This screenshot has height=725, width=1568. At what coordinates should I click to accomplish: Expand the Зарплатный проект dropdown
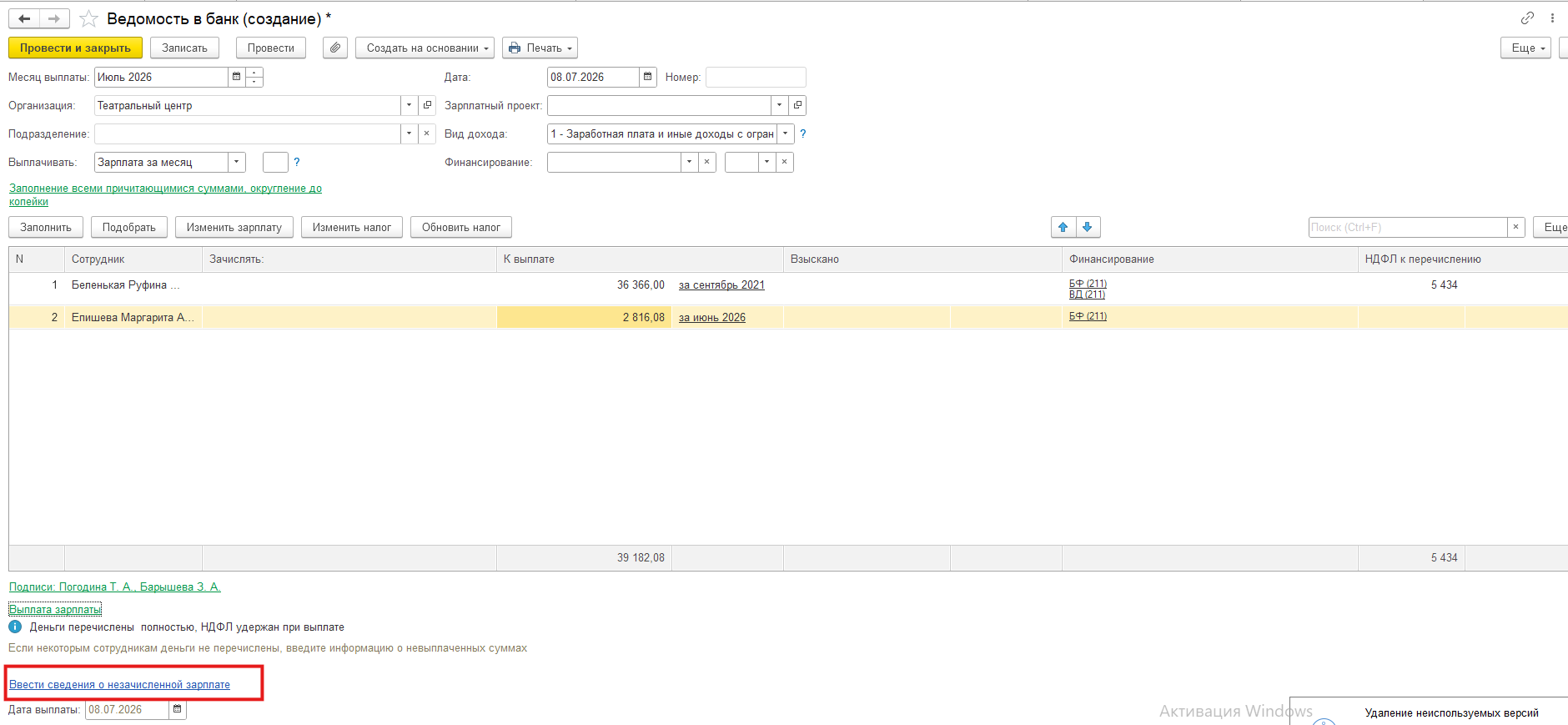779,105
